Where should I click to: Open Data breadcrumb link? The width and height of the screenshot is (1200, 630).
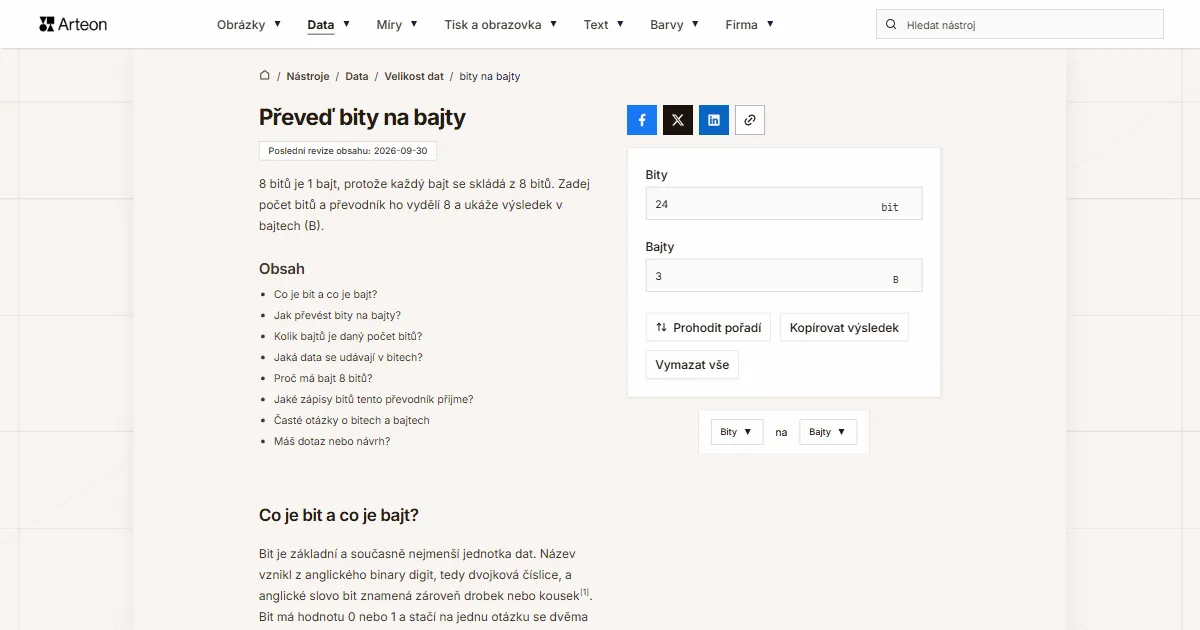(357, 76)
